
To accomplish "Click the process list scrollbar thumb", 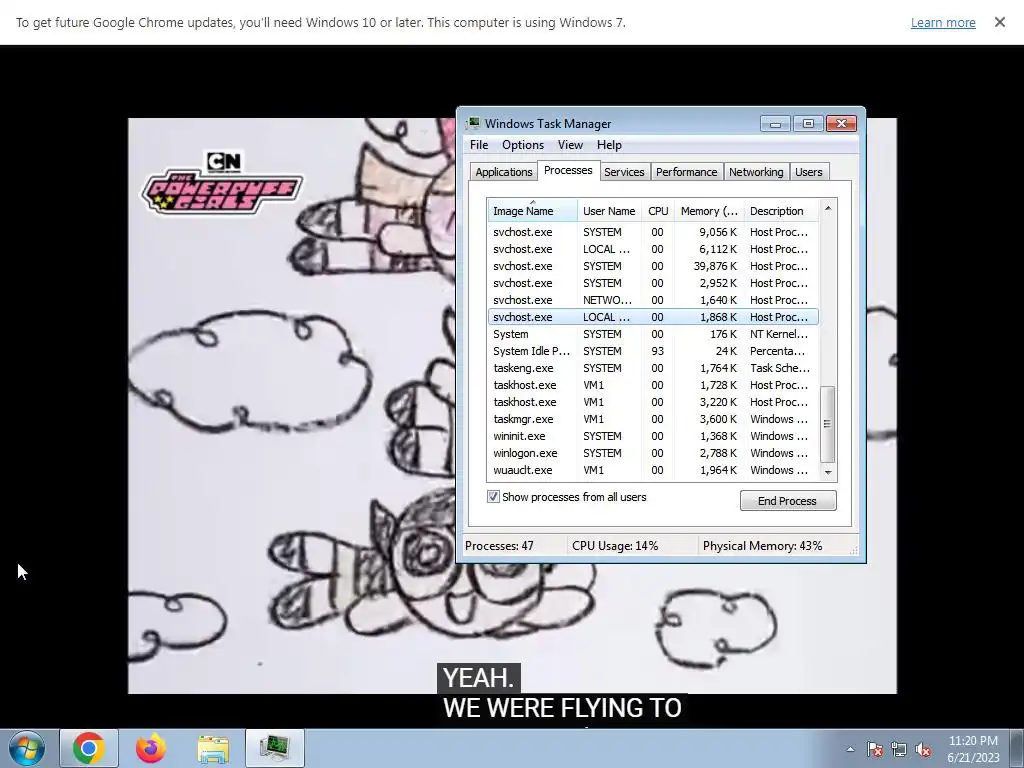I will point(827,424).
